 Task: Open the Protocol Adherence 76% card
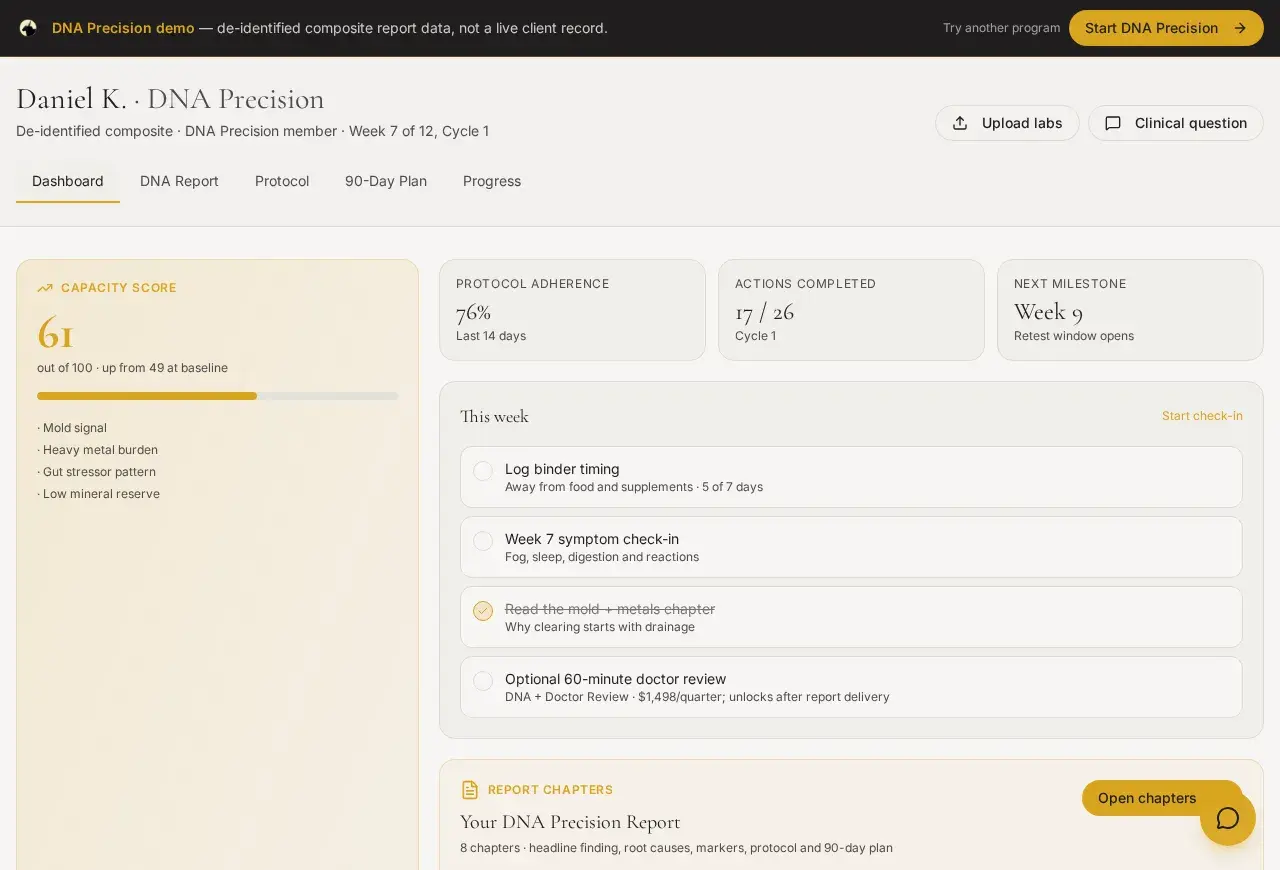point(572,310)
